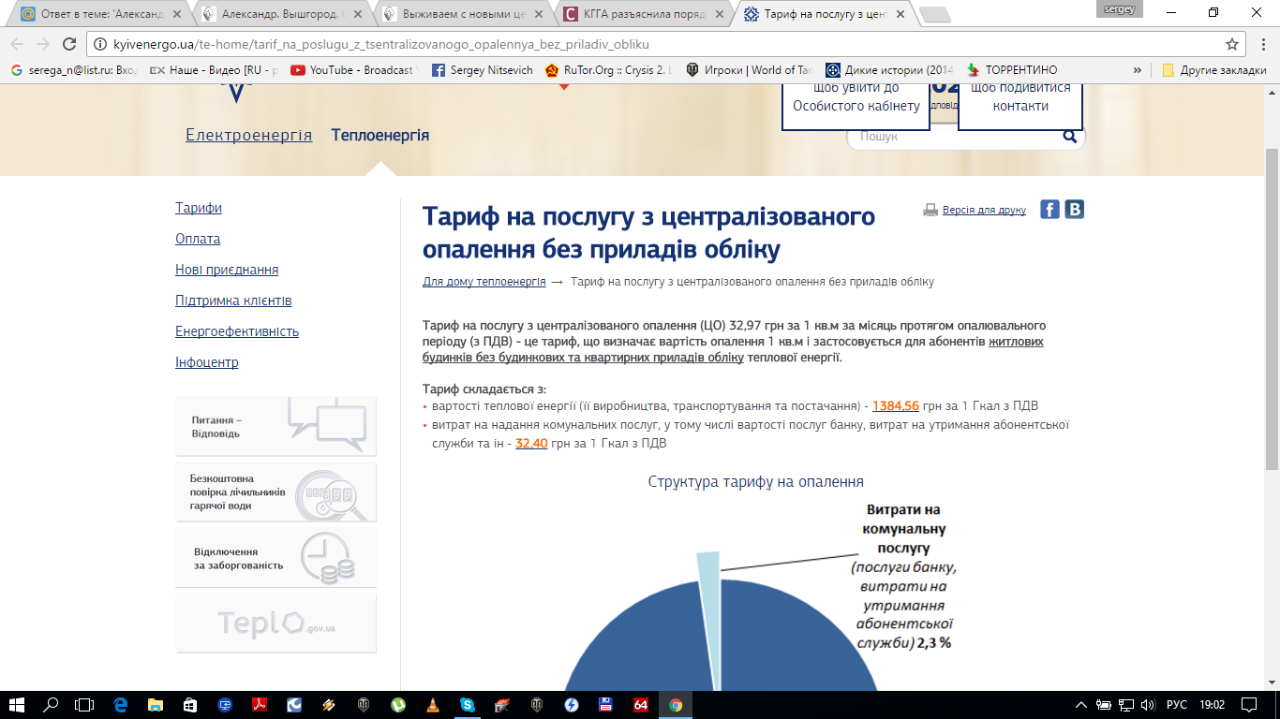Switch to the 'Александр. Вышгород' tab

tap(280, 14)
